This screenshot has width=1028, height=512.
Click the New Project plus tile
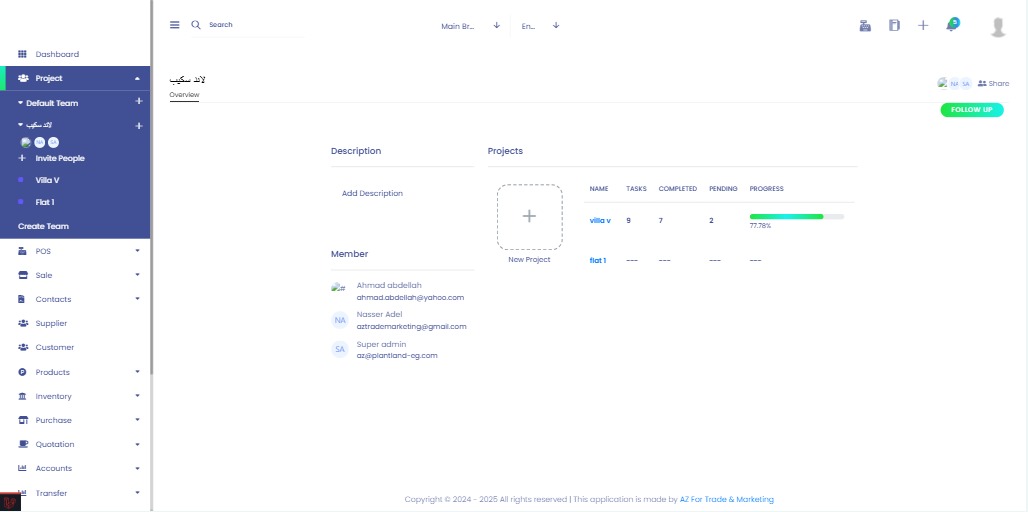point(529,216)
